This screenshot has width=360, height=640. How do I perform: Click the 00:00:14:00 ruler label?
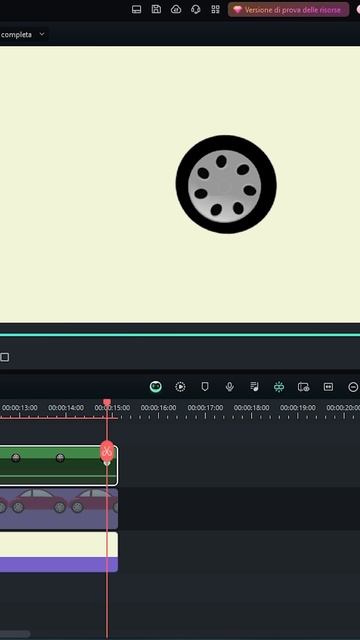[x=66, y=408]
